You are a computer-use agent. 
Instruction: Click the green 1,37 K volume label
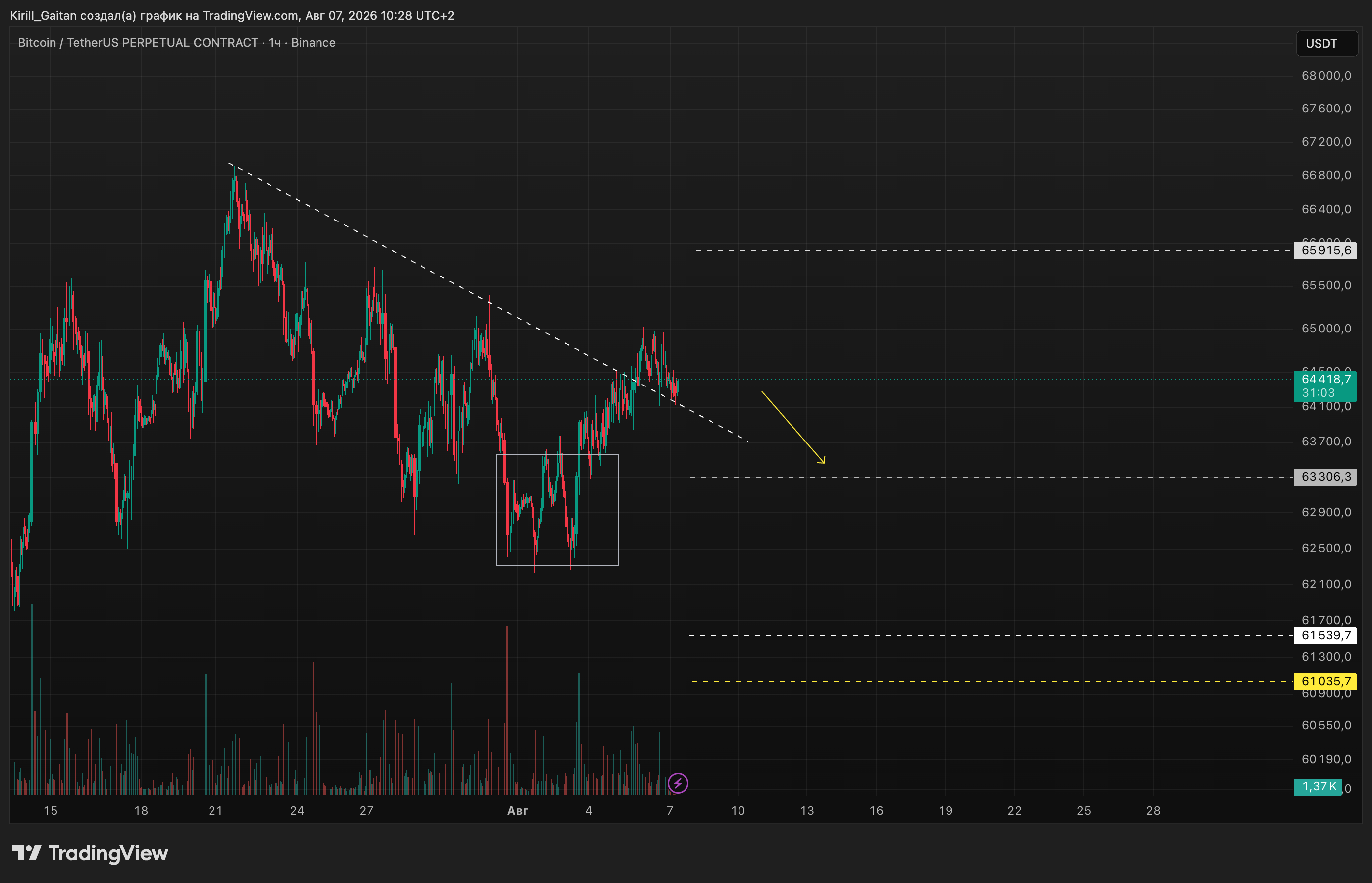(x=1318, y=787)
